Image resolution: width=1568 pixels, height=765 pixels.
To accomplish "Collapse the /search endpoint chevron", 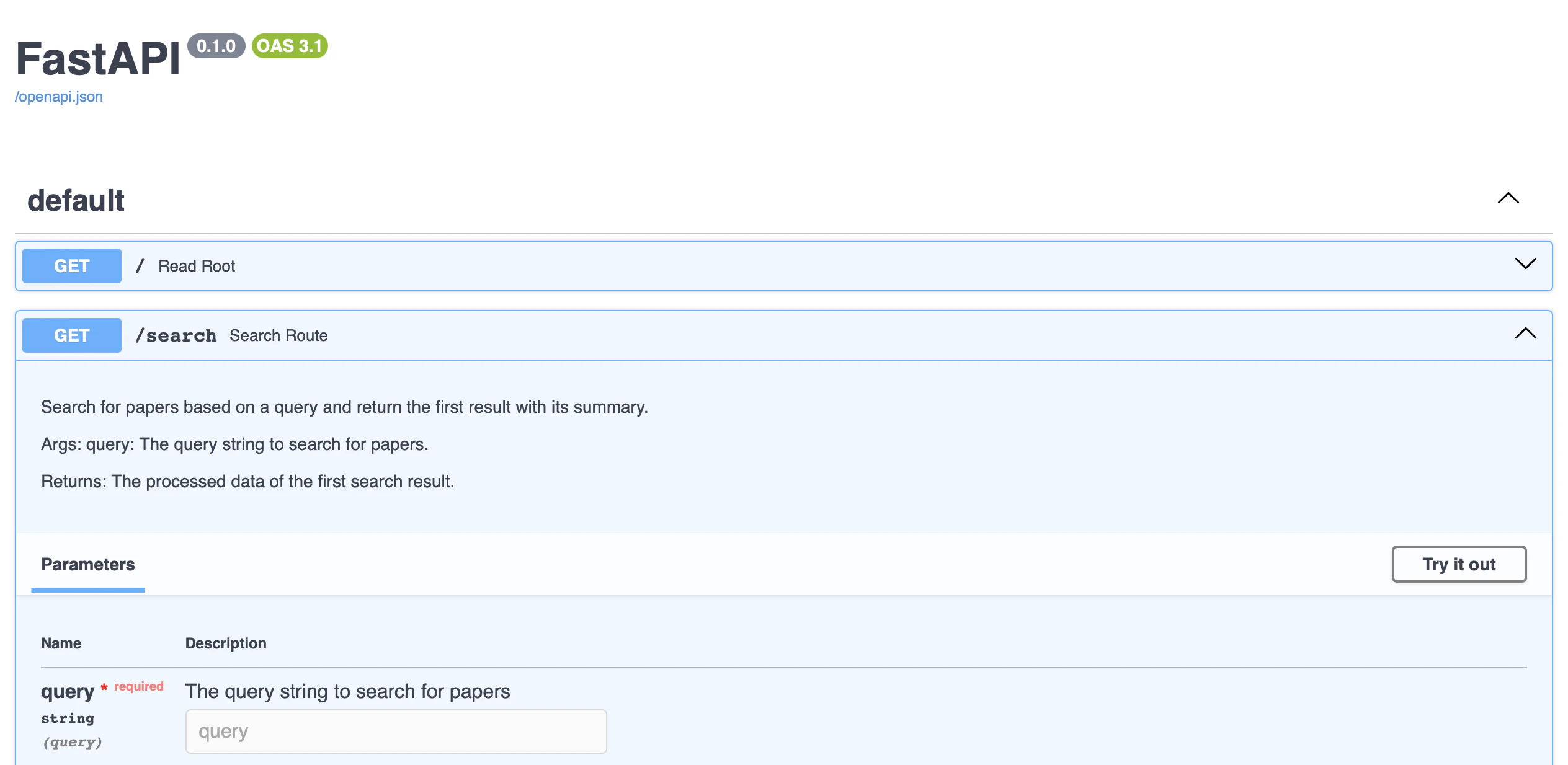I will pyautogui.click(x=1525, y=334).
